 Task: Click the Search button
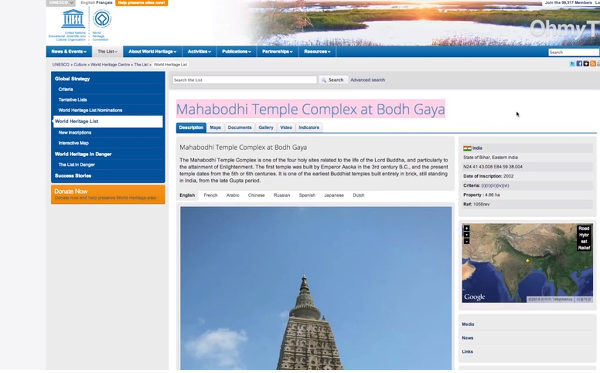point(333,80)
